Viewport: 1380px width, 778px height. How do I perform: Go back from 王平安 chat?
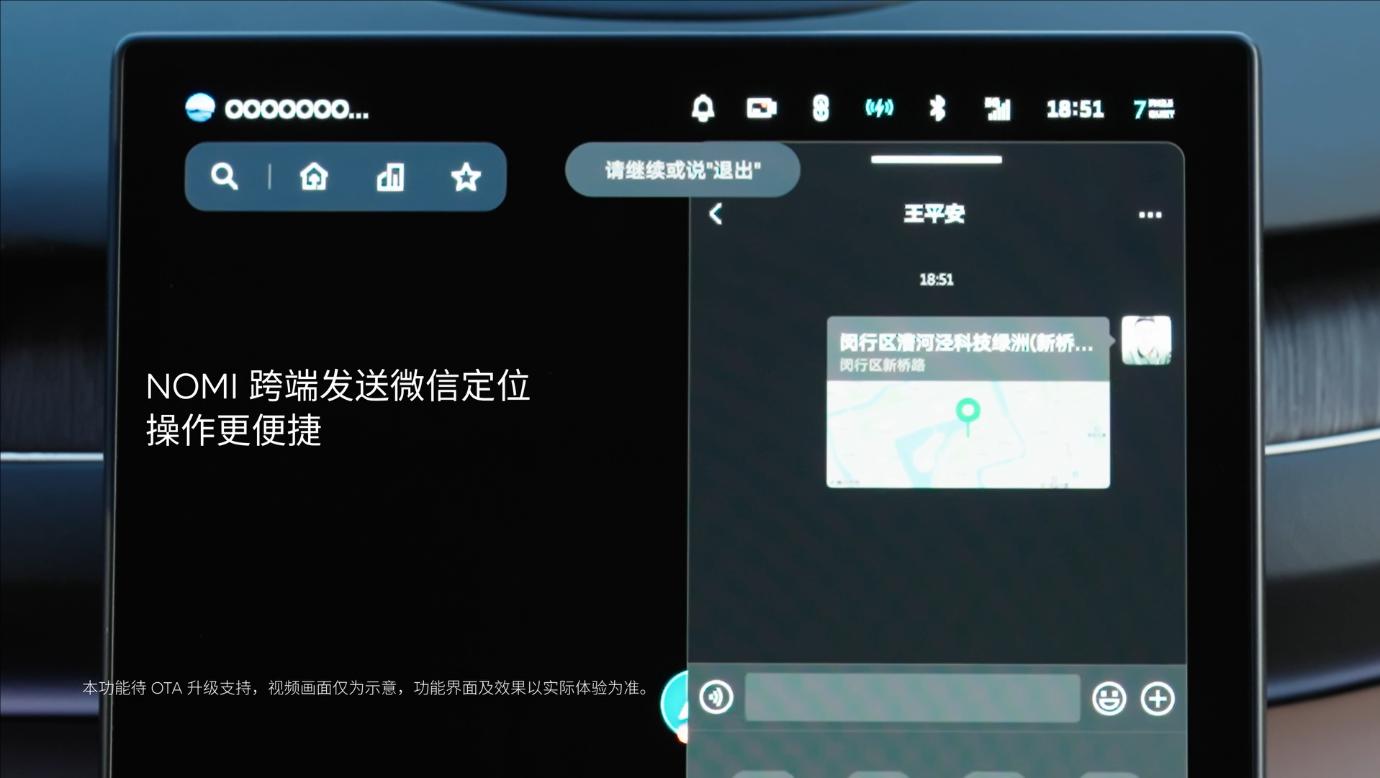click(x=715, y=214)
